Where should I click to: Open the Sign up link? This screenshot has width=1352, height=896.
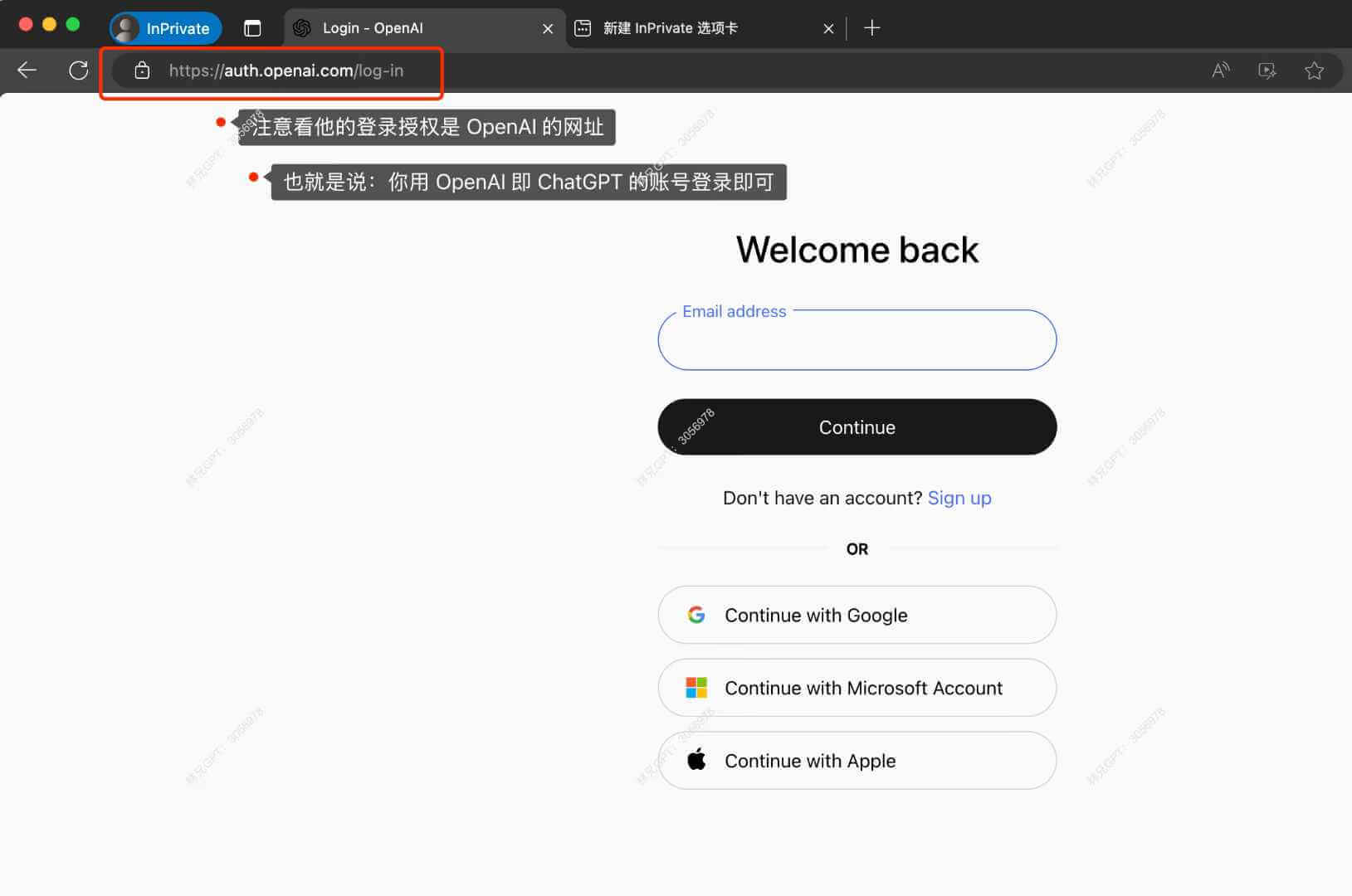coord(959,498)
